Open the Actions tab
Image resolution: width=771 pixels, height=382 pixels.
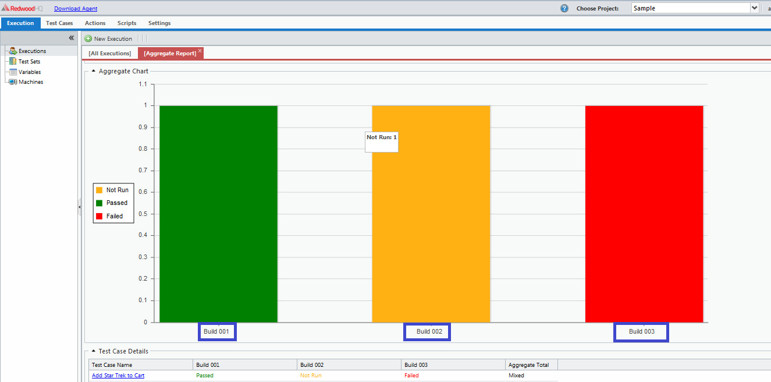click(x=95, y=23)
